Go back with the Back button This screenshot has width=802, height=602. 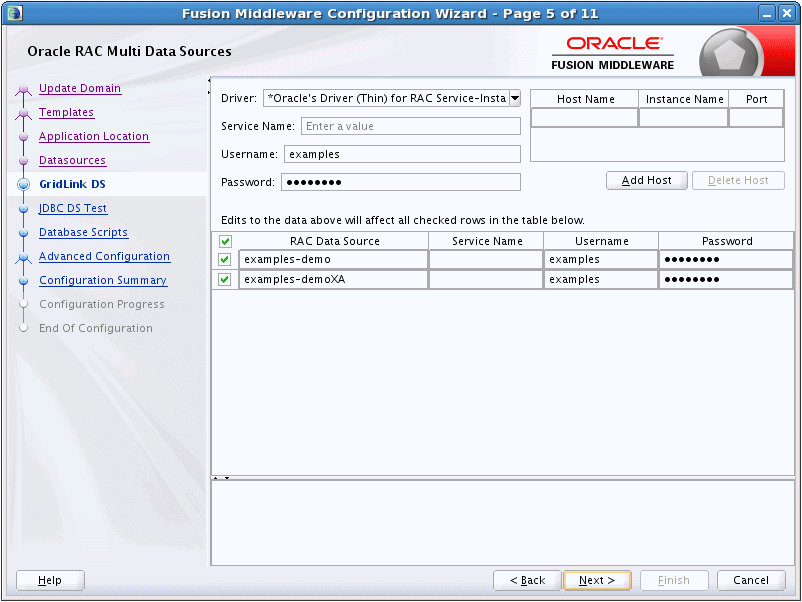527,580
